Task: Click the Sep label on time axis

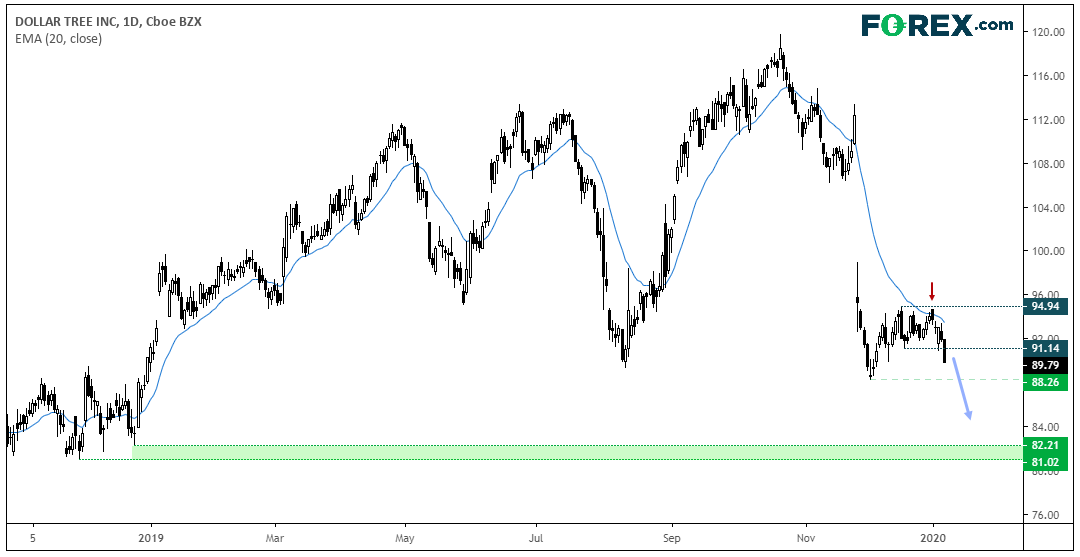Action: point(670,540)
